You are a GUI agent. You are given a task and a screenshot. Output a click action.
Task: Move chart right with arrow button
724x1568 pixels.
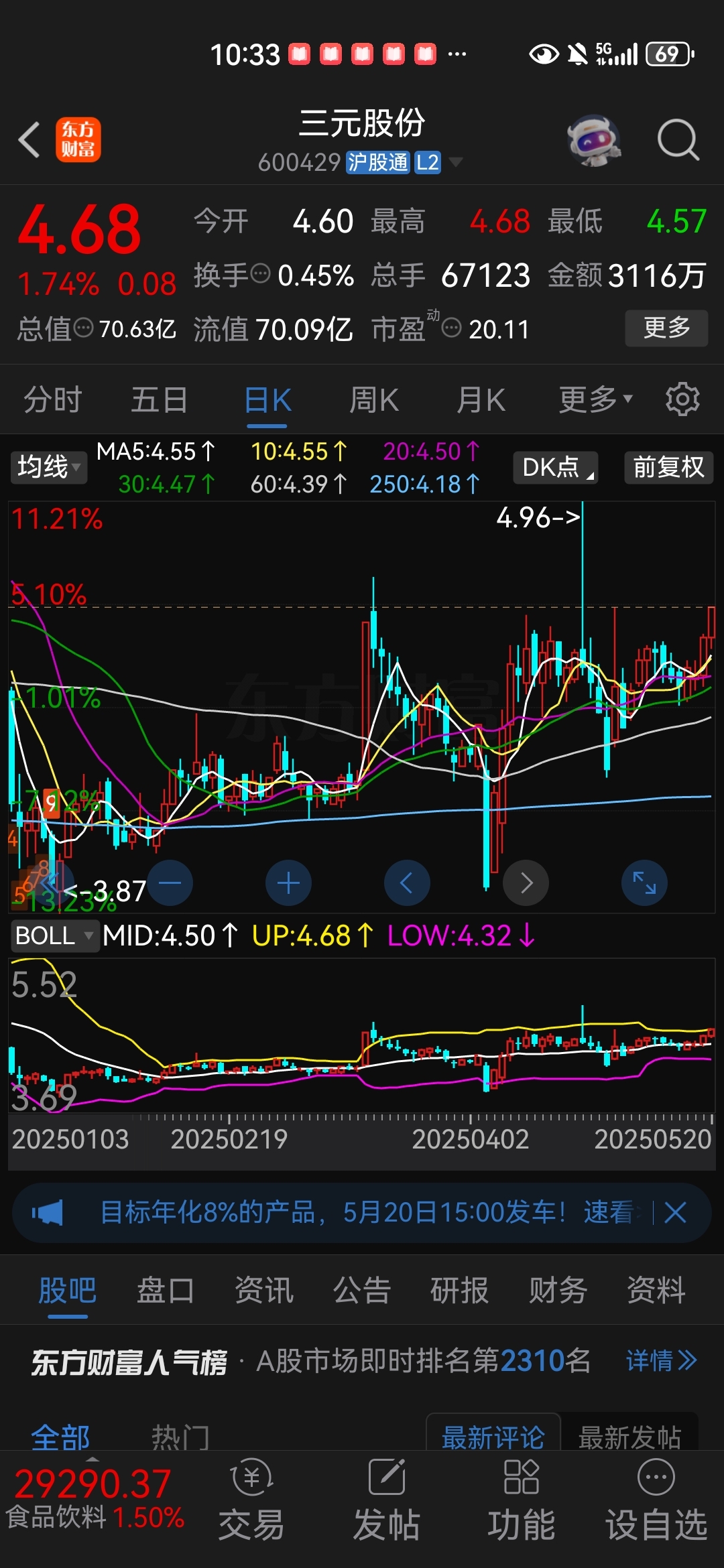coord(526,883)
